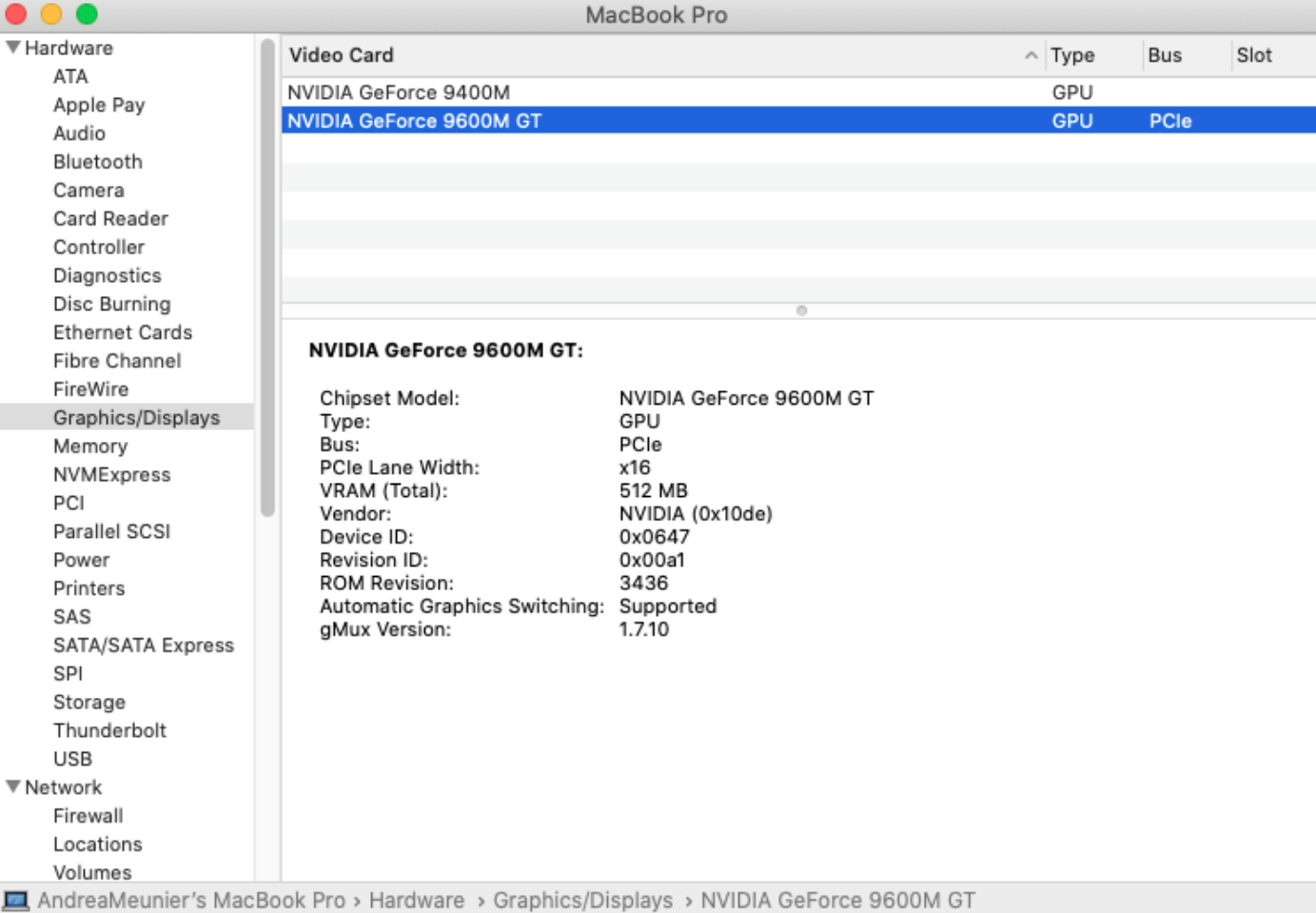Viewport: 1316px width, 913px height.
Task: Click the gMux Version value 1.7.10
Action: point(644,629)
